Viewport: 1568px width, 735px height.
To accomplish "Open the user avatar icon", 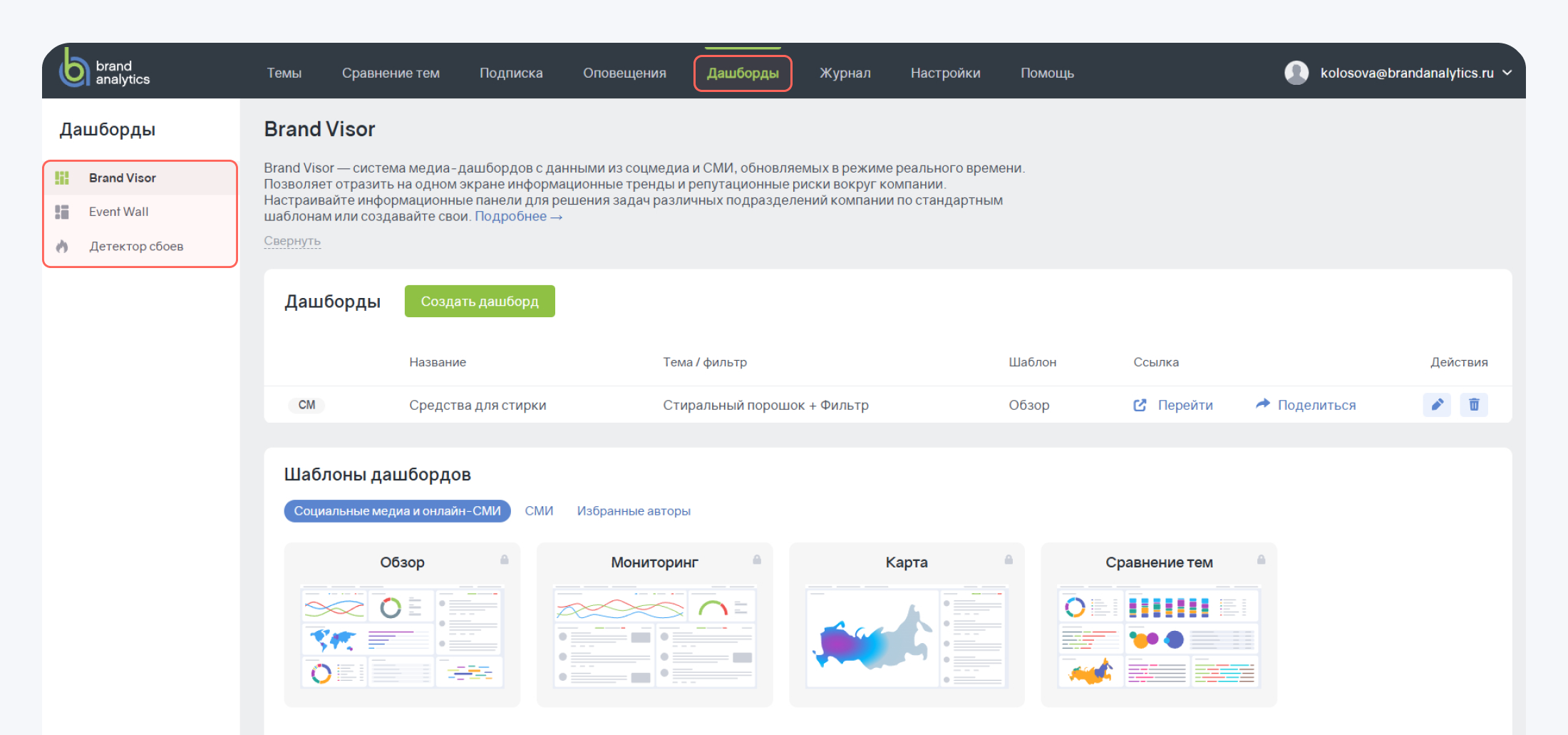I will 1296,73.
